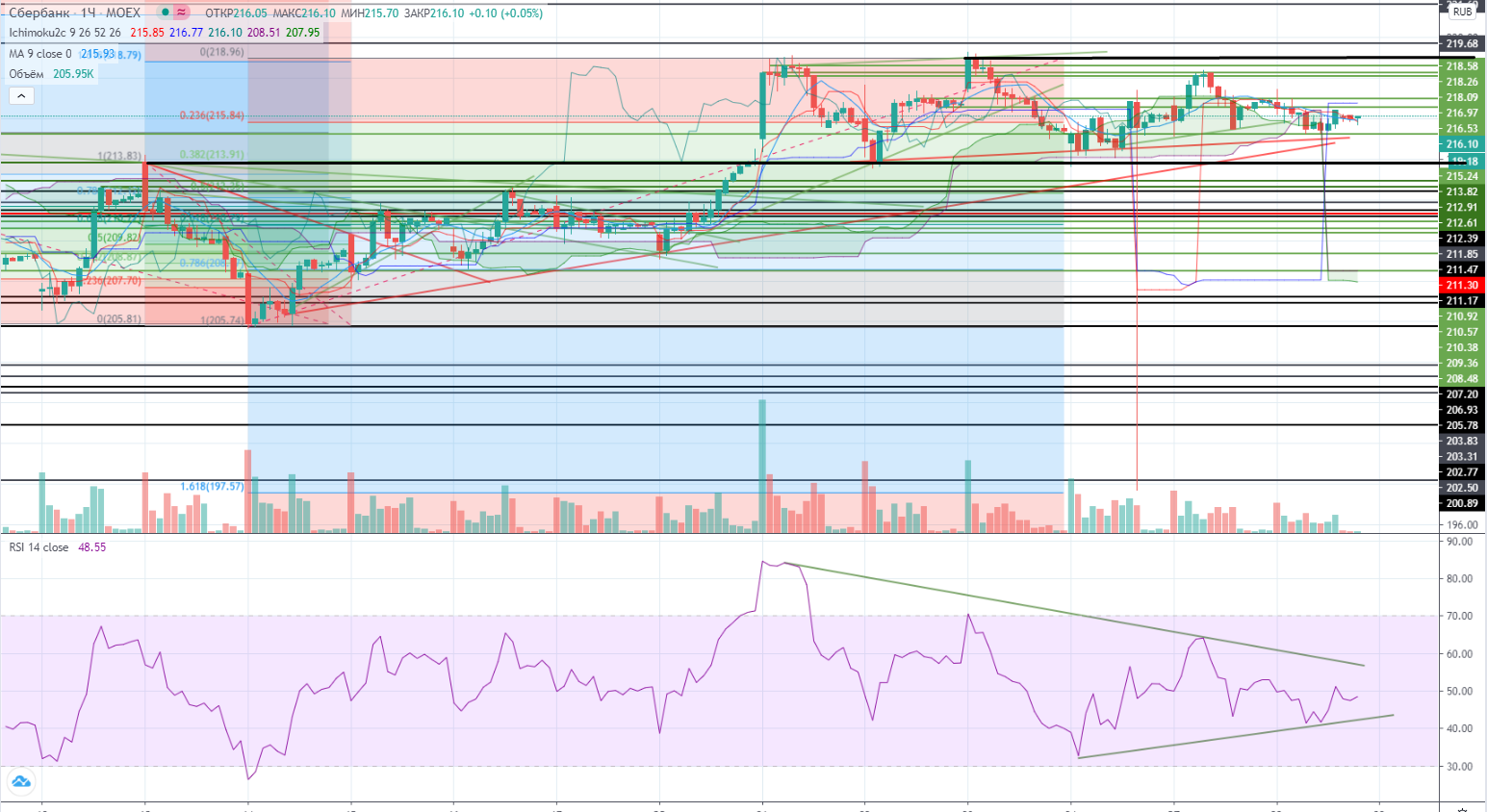Click the green market status dot
This screenshot has height=812, width=1487.
click(x=166, y=13)
